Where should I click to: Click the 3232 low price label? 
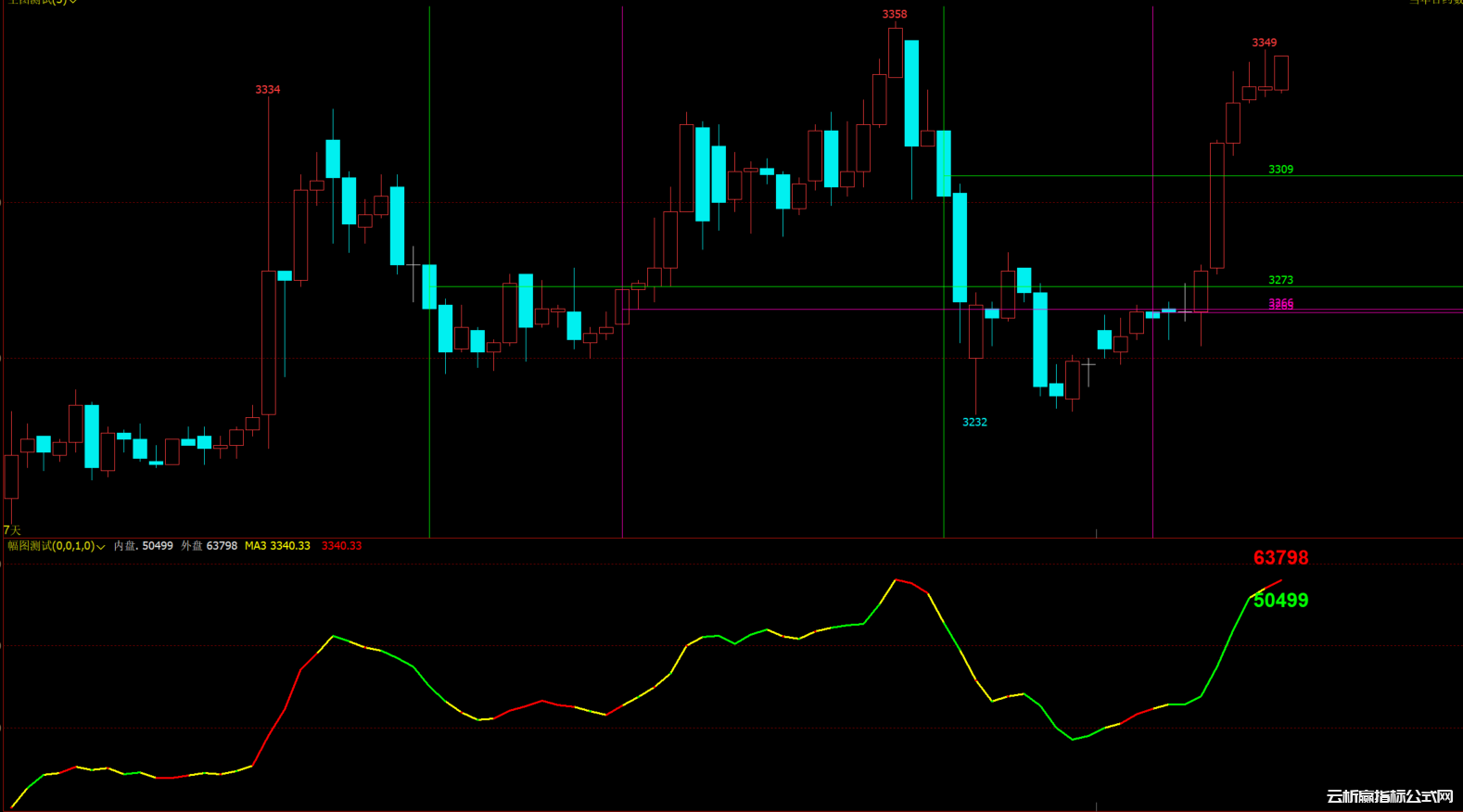(974, 423)
